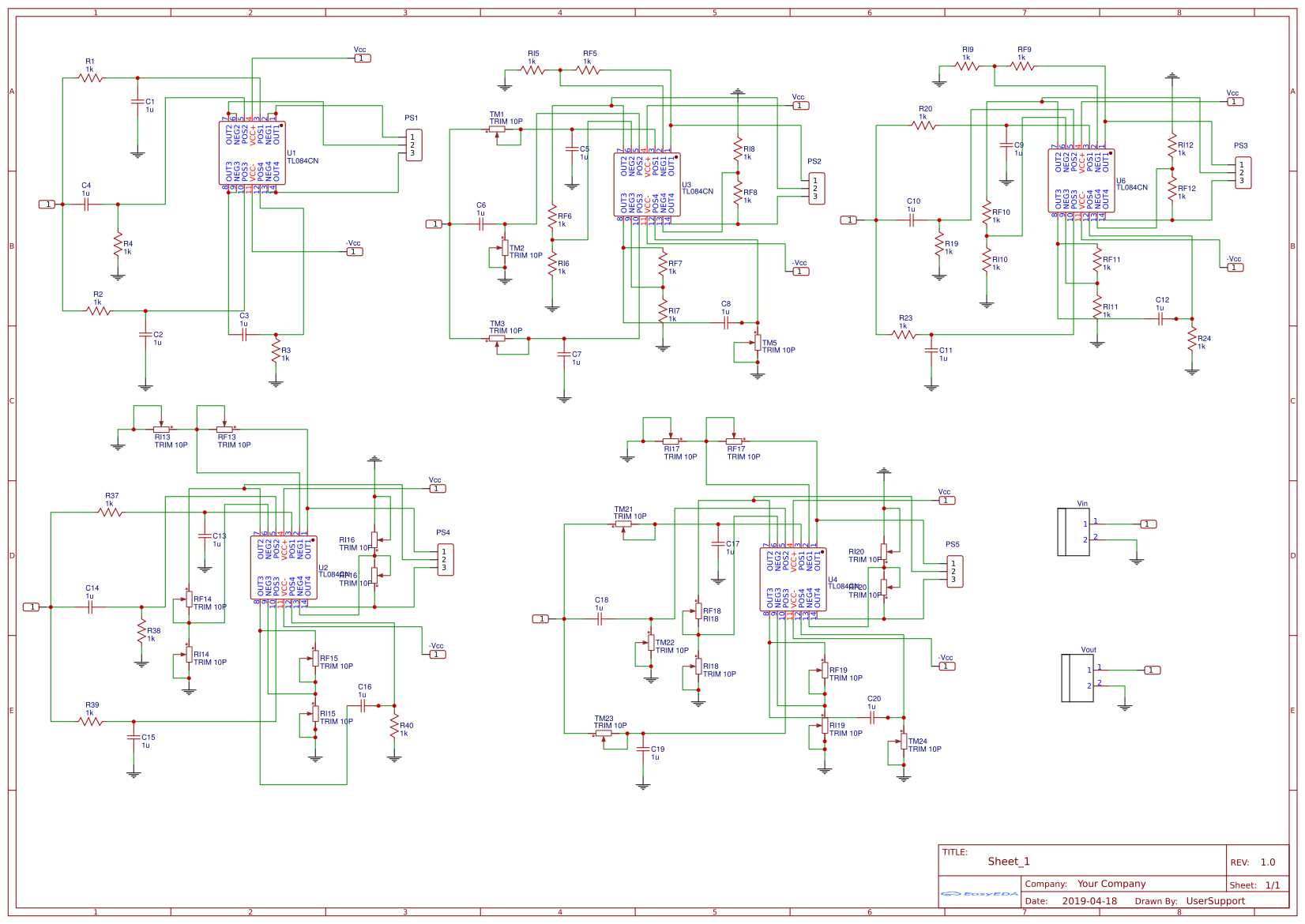
Task: Select the Vout connector symbol
Action: click(x=1078, y=678)
